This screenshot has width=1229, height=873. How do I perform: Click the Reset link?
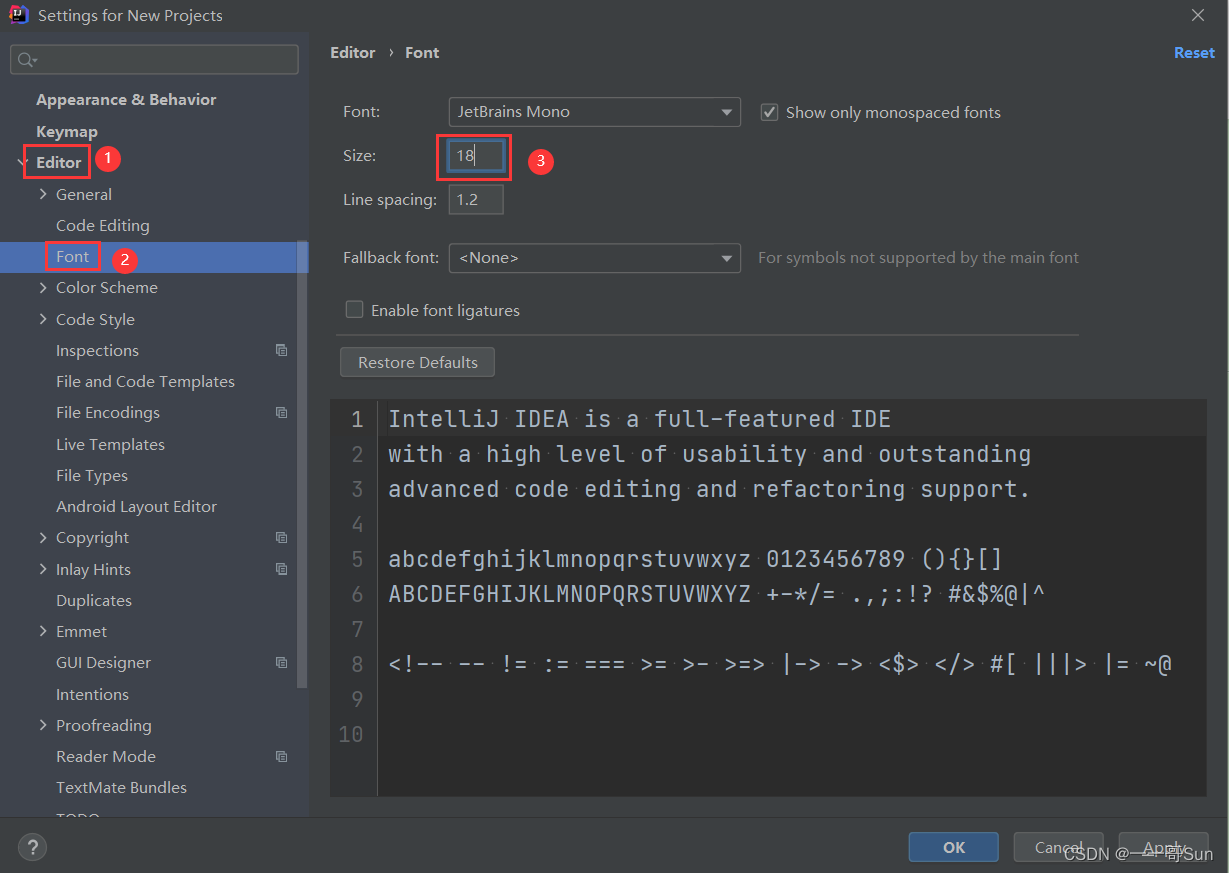pos(1194,52)
